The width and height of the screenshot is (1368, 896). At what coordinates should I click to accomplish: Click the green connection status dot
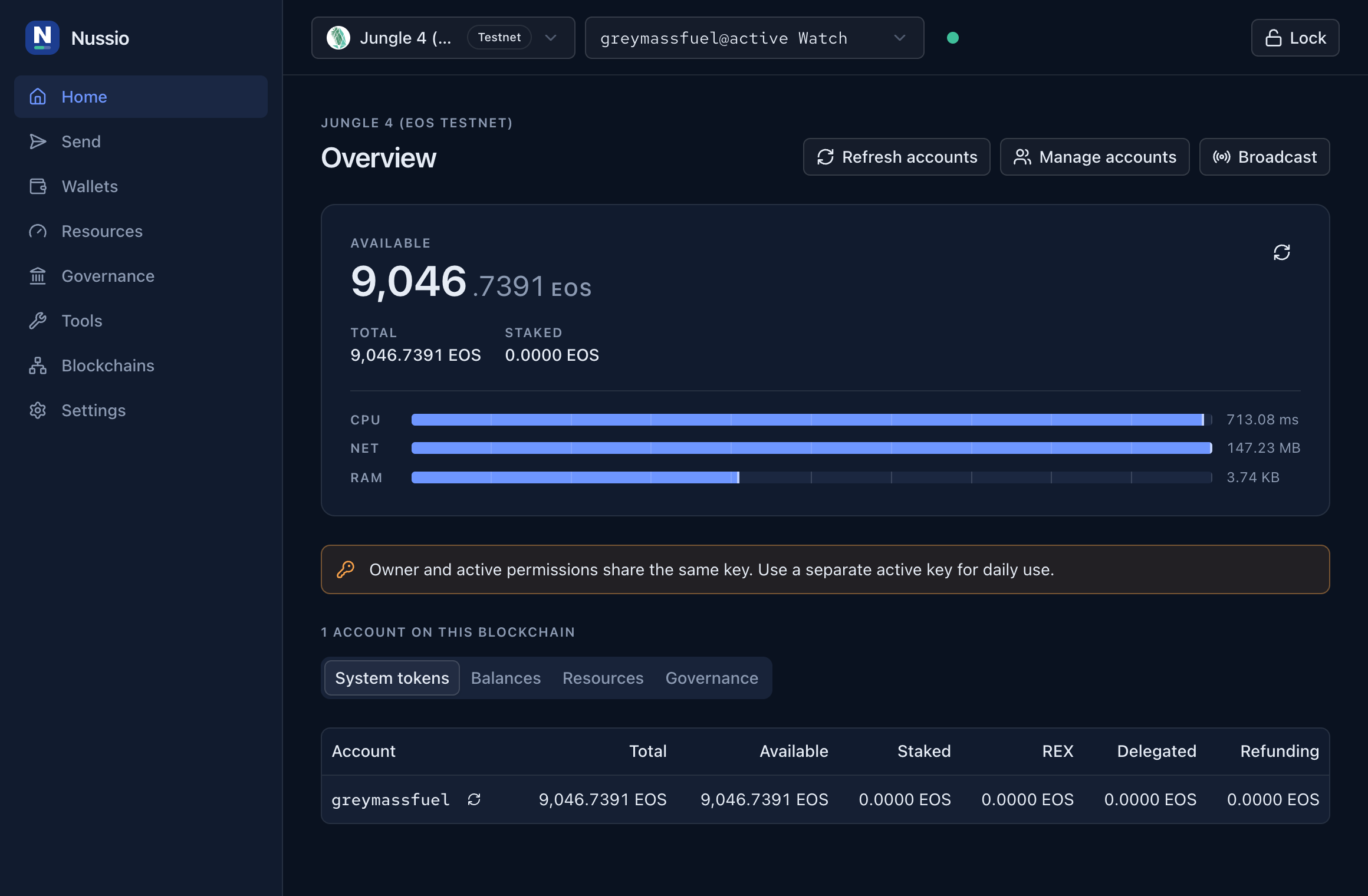tap(953, 38)
